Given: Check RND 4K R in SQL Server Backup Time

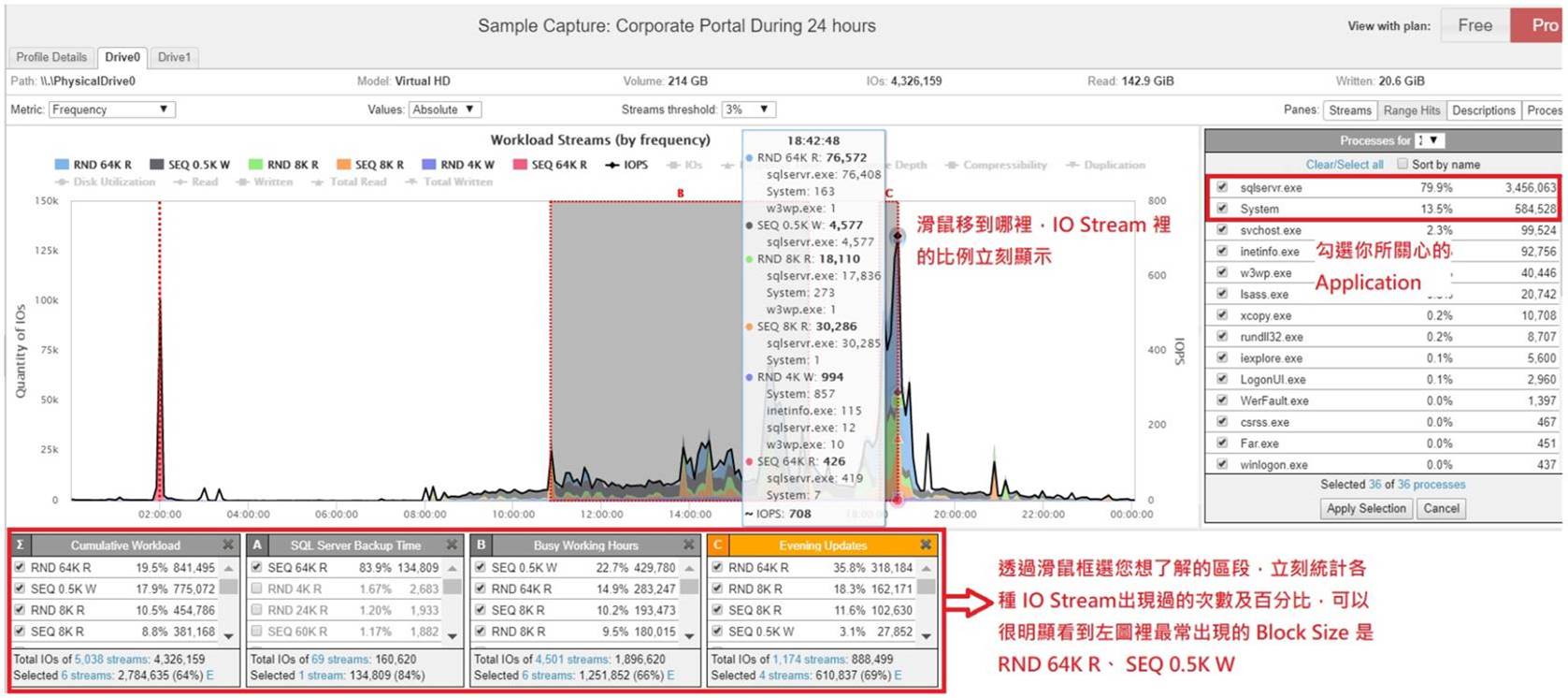Looking at the screenshot, I should 256,589.
